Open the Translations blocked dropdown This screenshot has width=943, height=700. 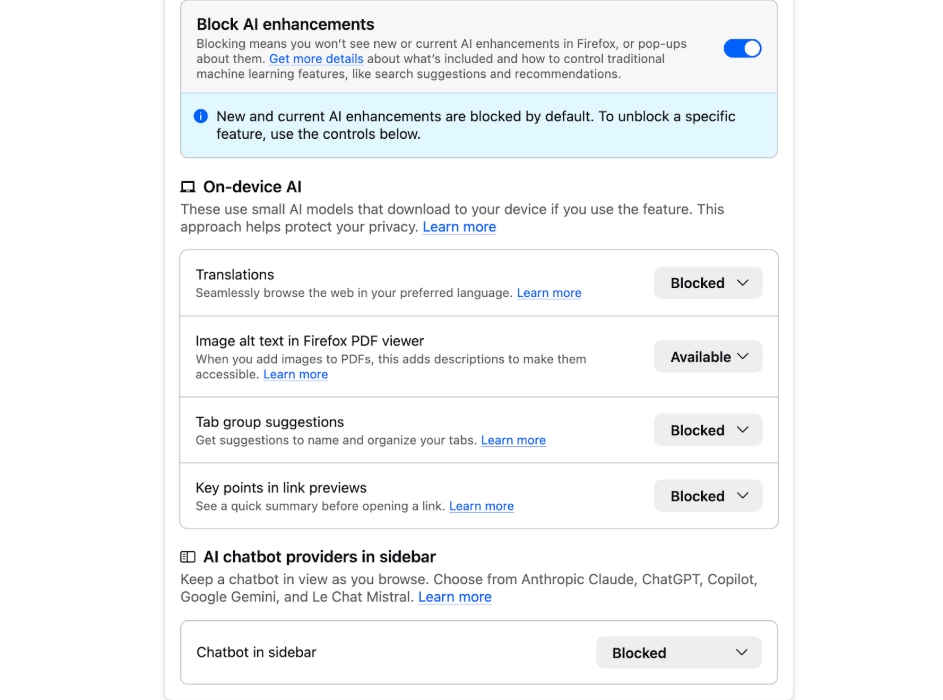pyautogui.click(x=707, y=282)
